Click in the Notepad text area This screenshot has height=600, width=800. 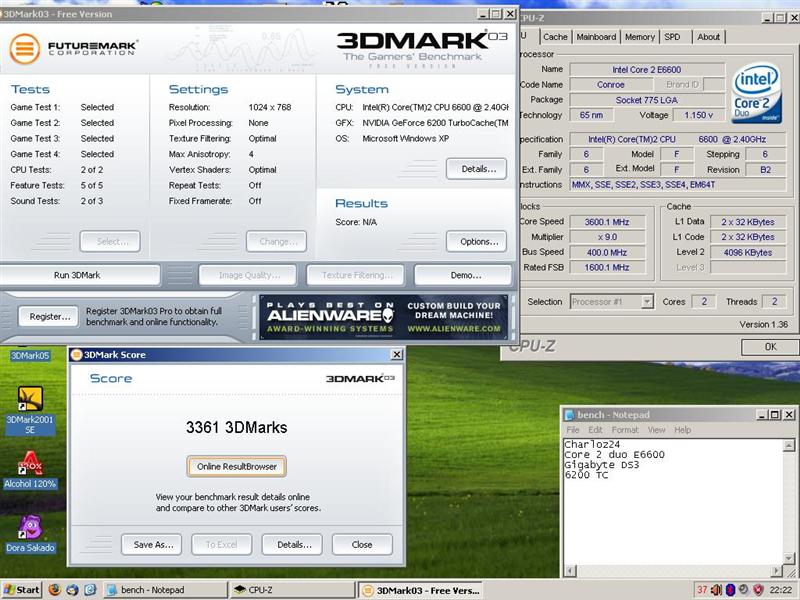[x=673, y=502]
